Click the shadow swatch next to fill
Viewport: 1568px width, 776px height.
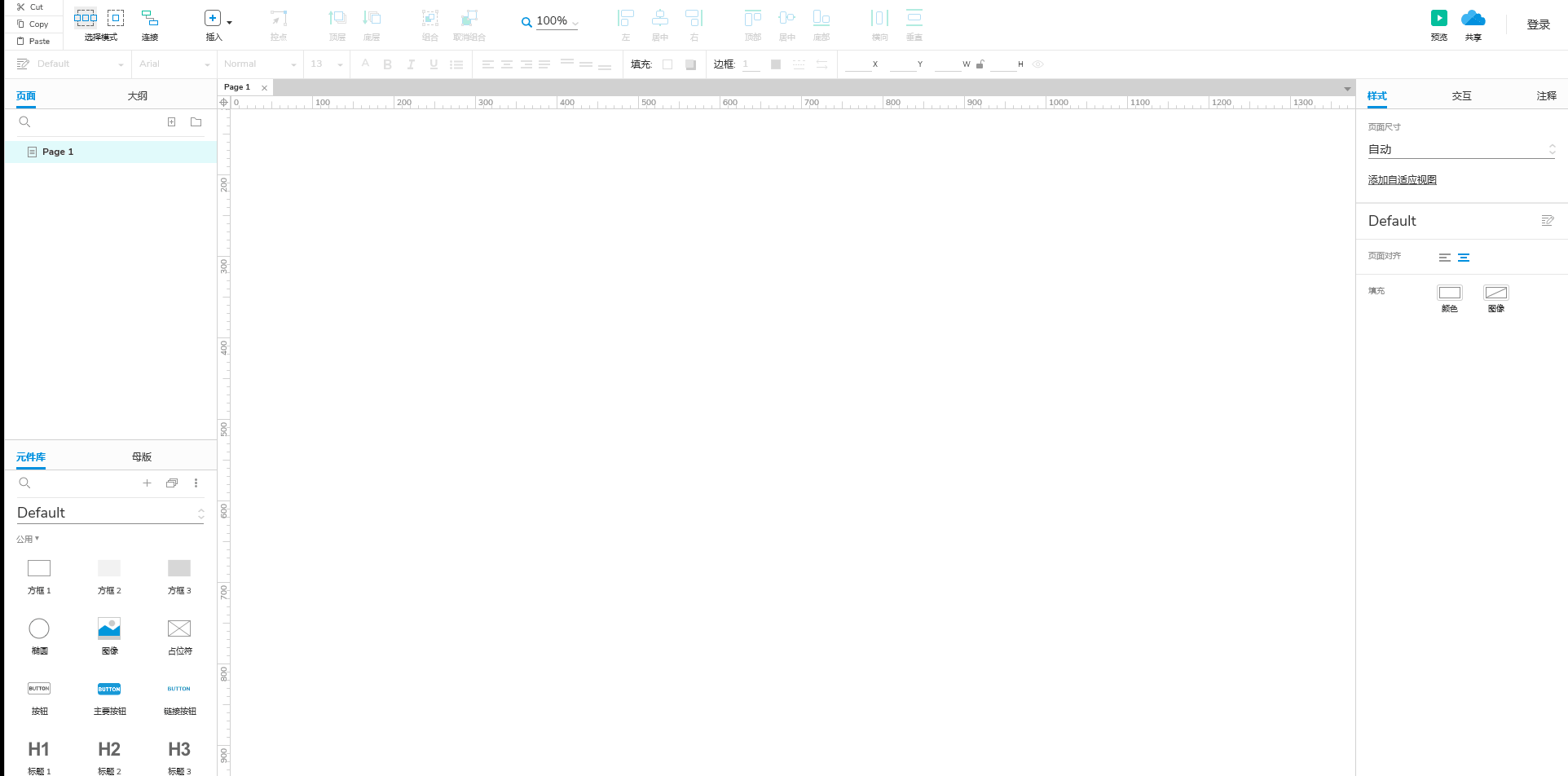pyautogui.click(x=690, y=64)
